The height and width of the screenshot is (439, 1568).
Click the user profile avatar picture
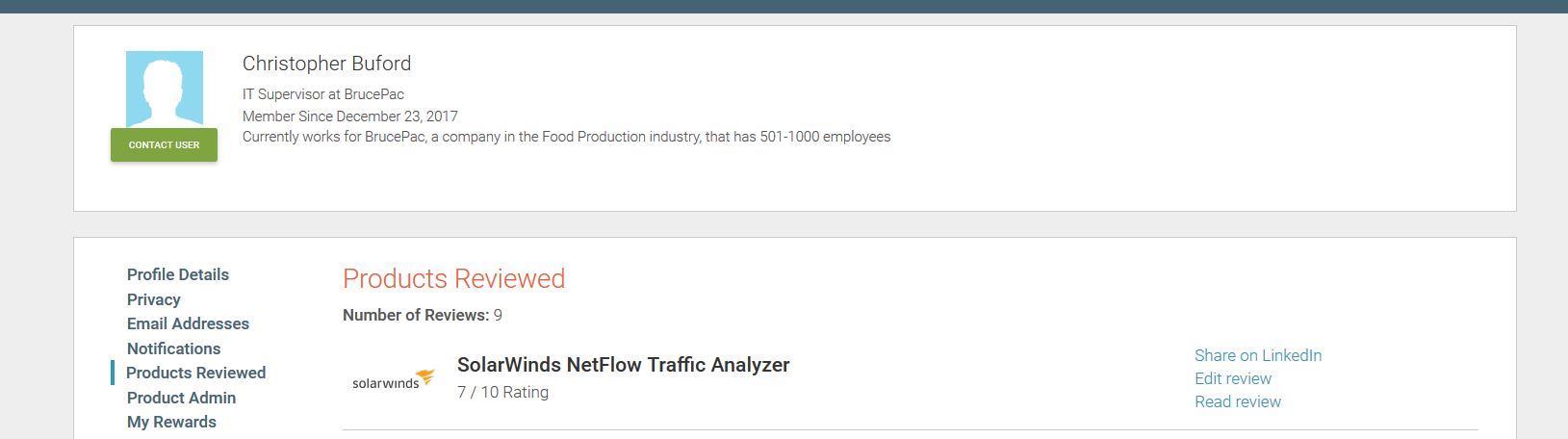164,90
